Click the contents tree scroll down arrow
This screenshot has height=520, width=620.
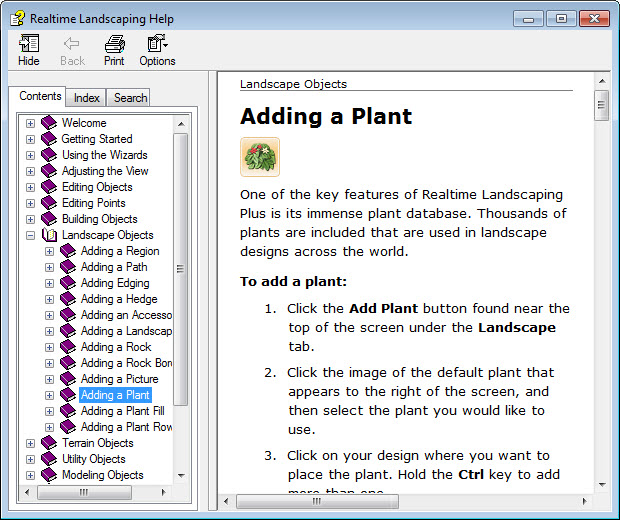[181, 475]
